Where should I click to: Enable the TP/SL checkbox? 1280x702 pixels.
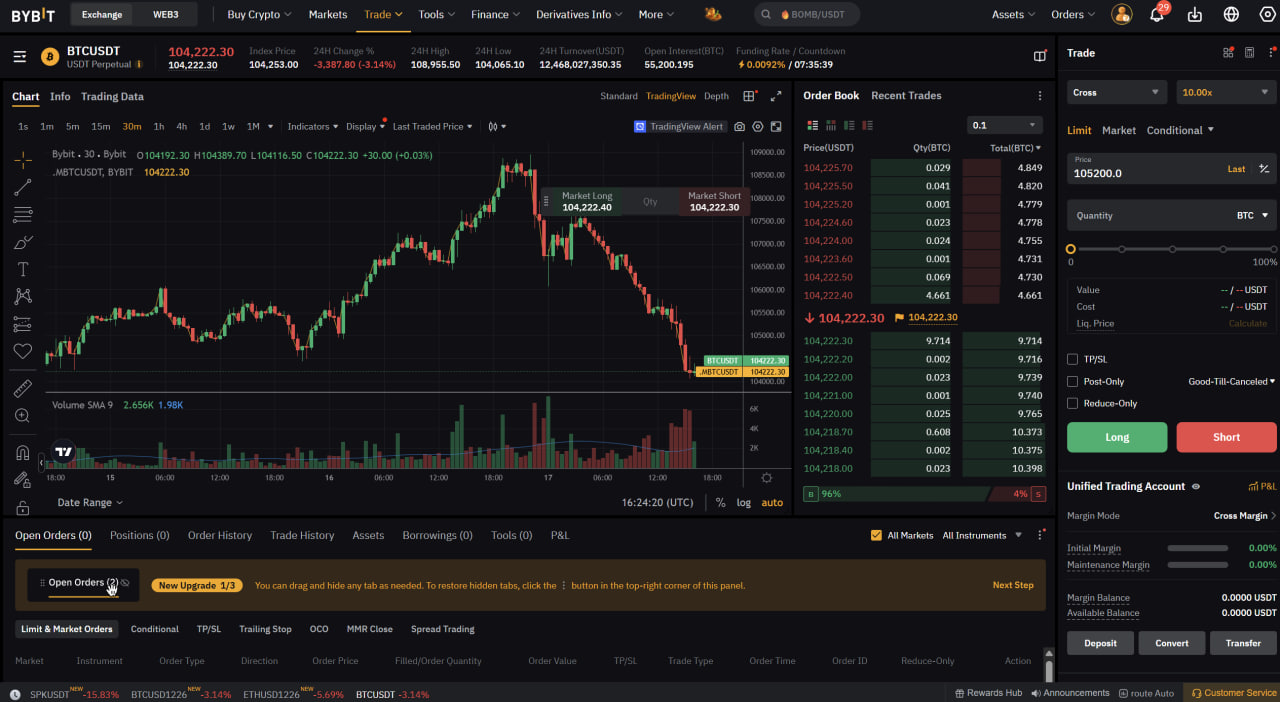(1072, 359)
